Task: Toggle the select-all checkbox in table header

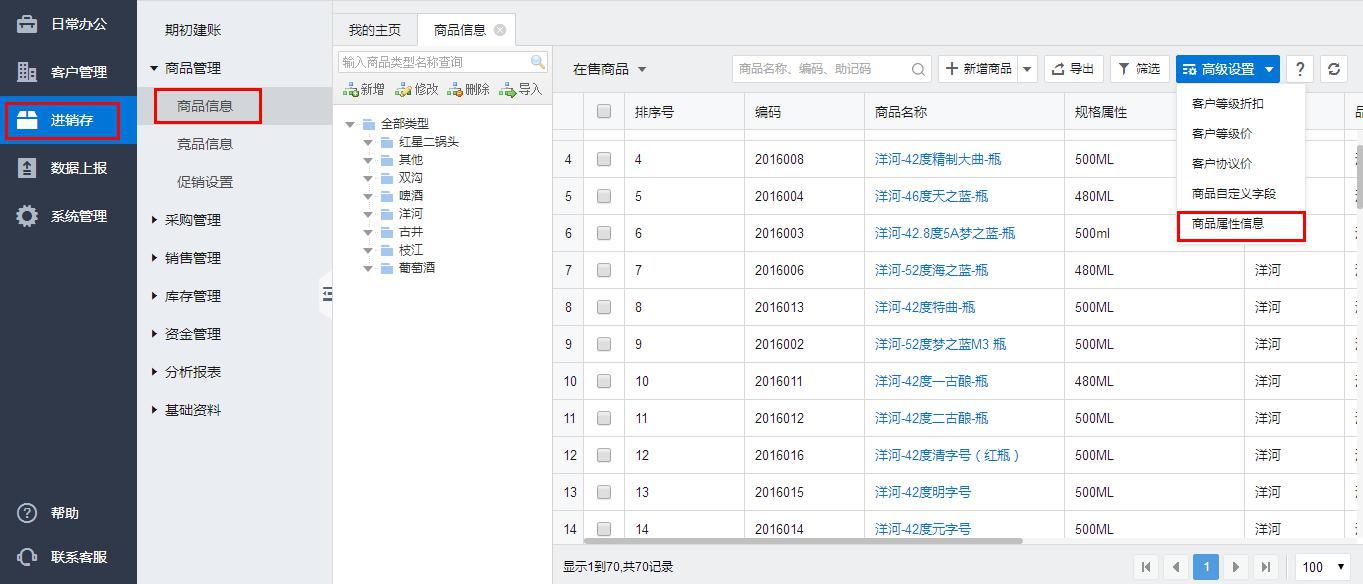Action: 604,112
